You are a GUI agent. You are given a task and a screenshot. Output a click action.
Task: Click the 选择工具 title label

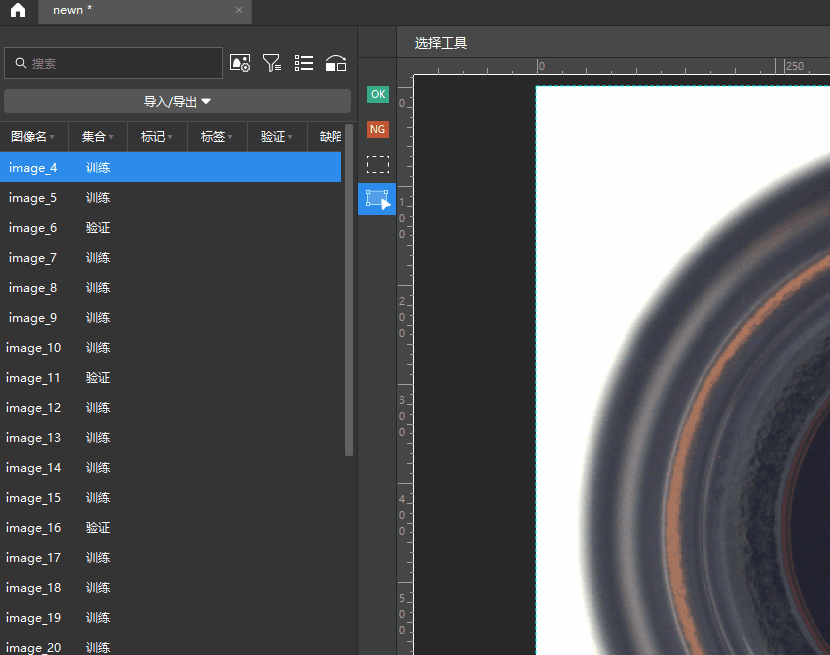(x=440, y=43)
